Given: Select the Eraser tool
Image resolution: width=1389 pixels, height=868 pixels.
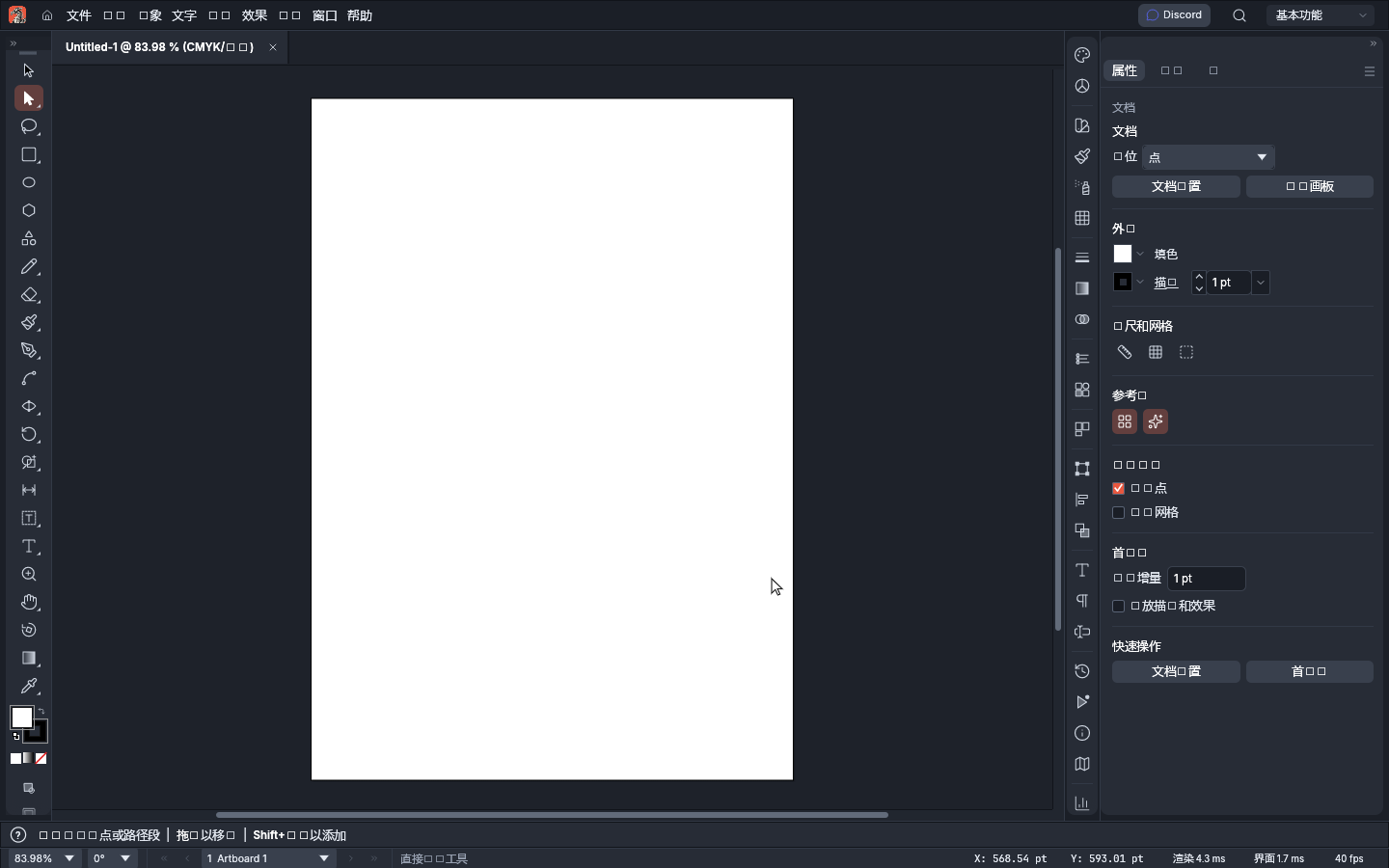Looking at the screenshot, I should 29,294.
